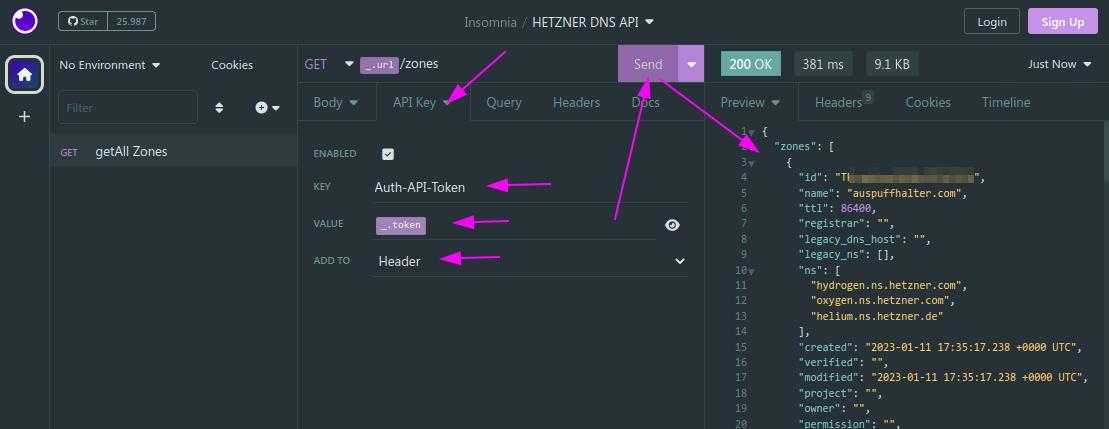Open the Timeline tab
This screenshot has height=429, width=1109.
[1006, 102]
